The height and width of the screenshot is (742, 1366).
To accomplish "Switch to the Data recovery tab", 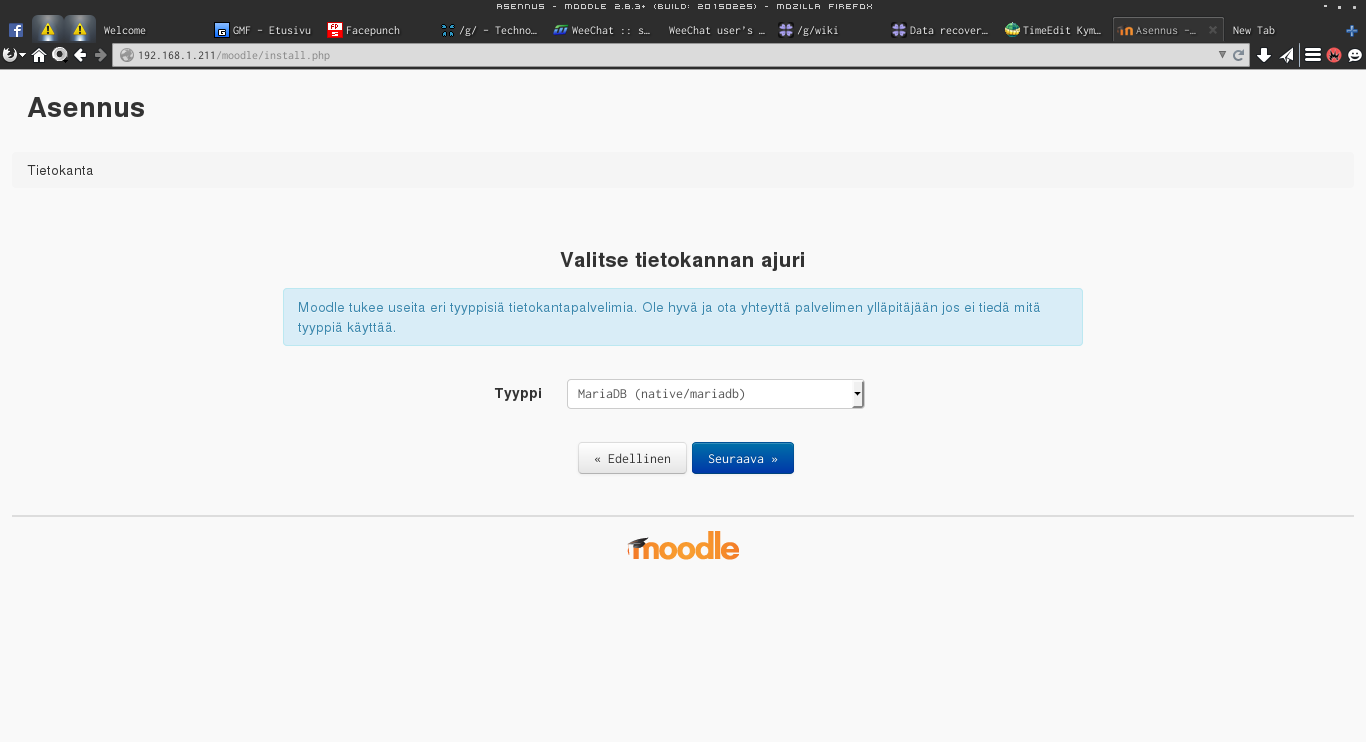I will (x=943, y=30).
